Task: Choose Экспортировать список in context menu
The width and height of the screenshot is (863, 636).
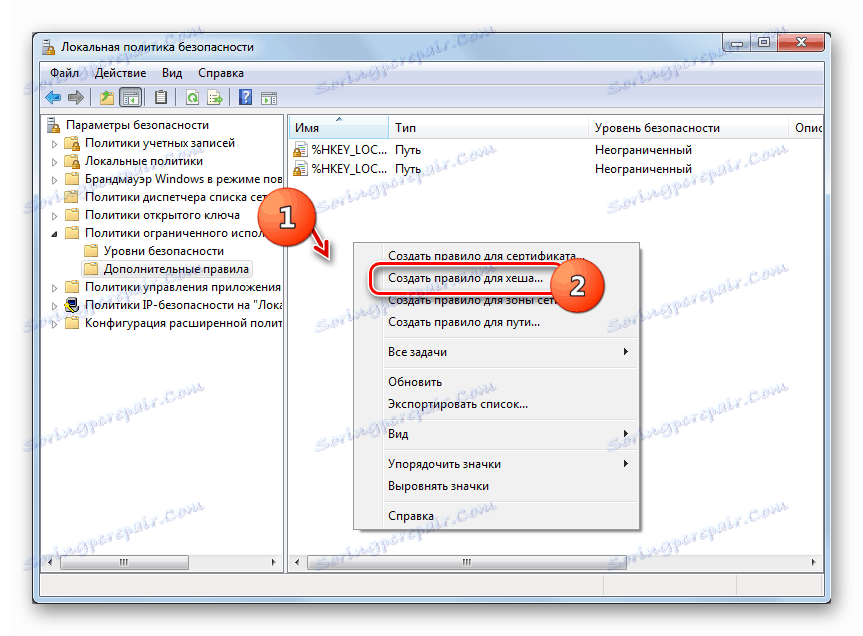Action: coord(496,404)
